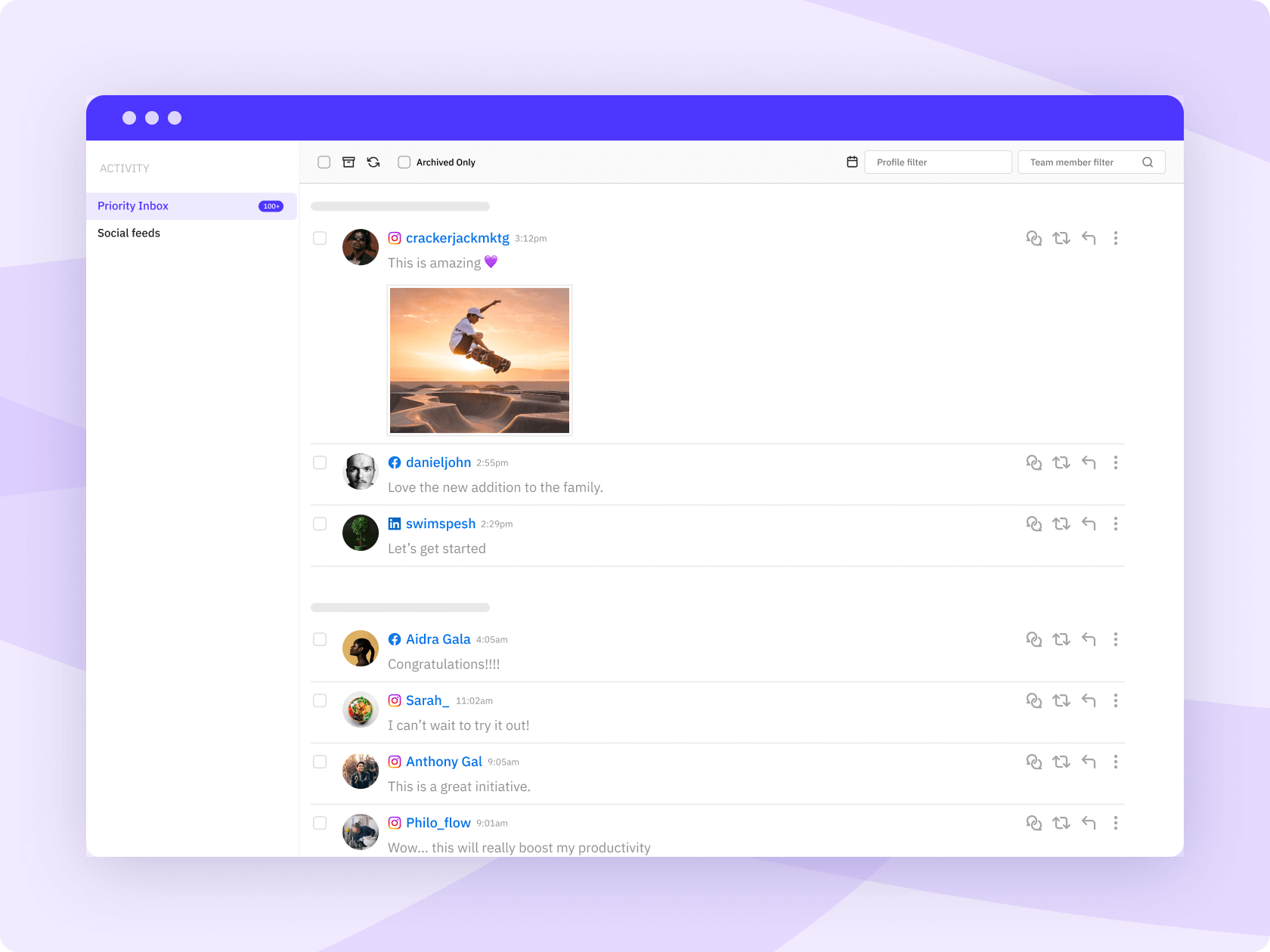Viewport: 1270px width, 952px height.
Task: Click the search icon in team member filter
Action: [x=1148, y=162]
